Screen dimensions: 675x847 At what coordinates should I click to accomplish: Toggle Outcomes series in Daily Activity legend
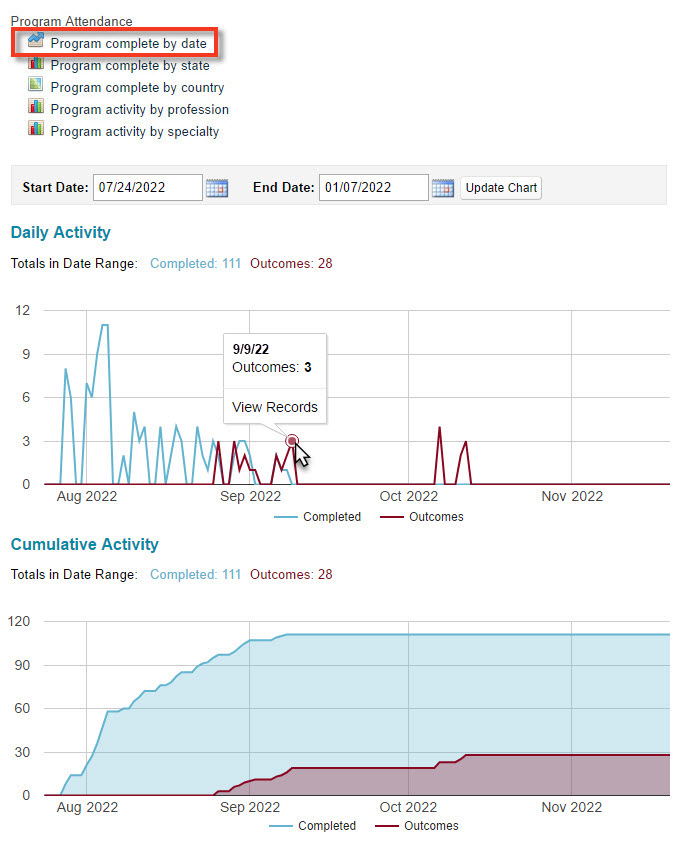(422, 517)
